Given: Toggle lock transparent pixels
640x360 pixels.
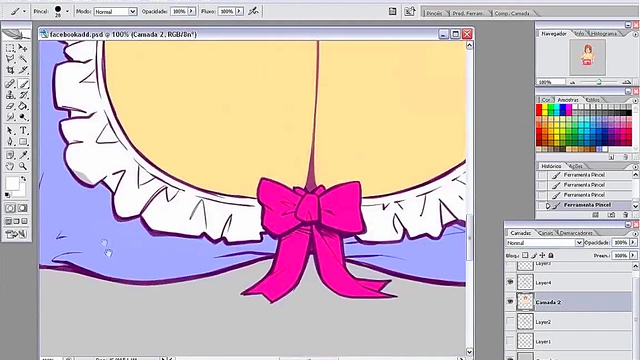Looking at the screenshot, I should [525, 256].
